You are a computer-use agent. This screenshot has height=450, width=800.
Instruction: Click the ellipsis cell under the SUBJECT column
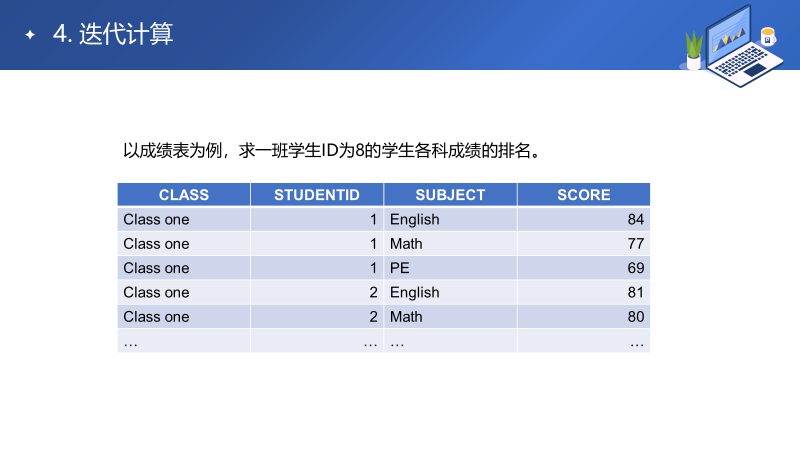451,341
